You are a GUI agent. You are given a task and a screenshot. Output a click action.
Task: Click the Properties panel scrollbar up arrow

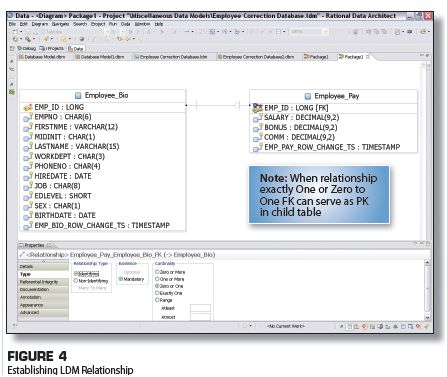point(427,263)
